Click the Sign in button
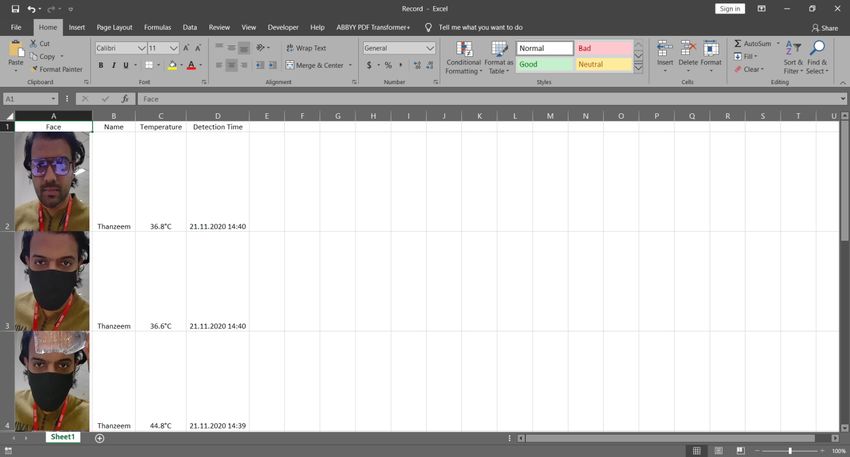850x457 pixels. [730, 9]
